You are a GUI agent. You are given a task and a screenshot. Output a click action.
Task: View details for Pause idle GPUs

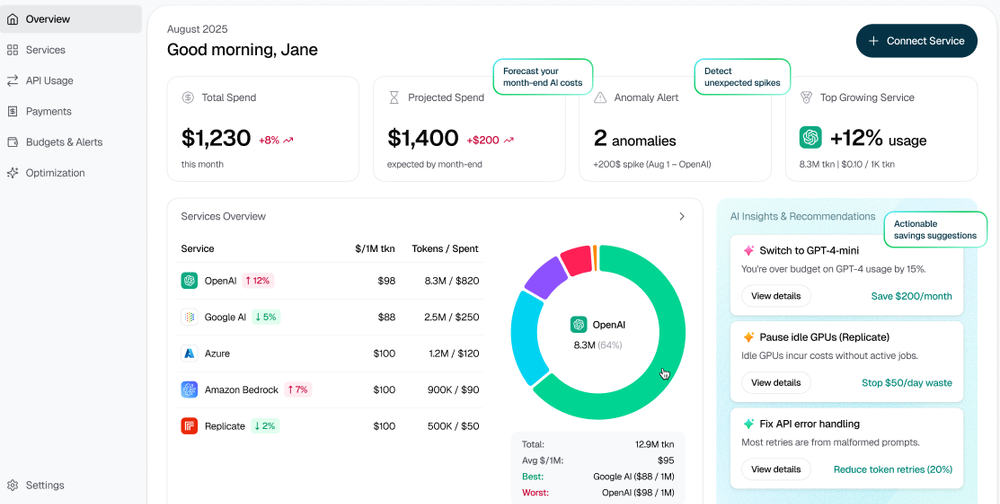tap(776, 383)
